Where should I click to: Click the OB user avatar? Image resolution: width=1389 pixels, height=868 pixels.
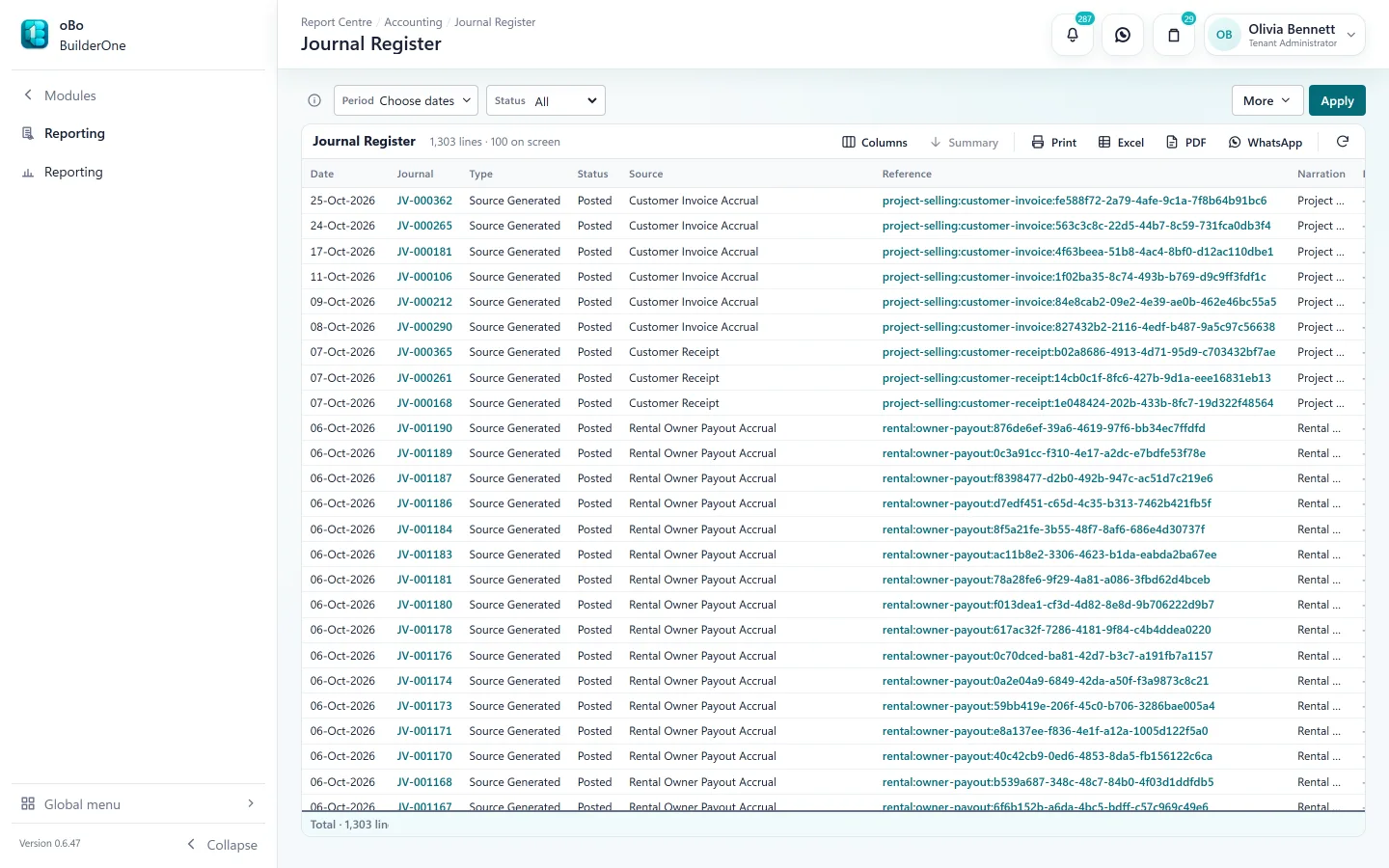(1224, 35)
